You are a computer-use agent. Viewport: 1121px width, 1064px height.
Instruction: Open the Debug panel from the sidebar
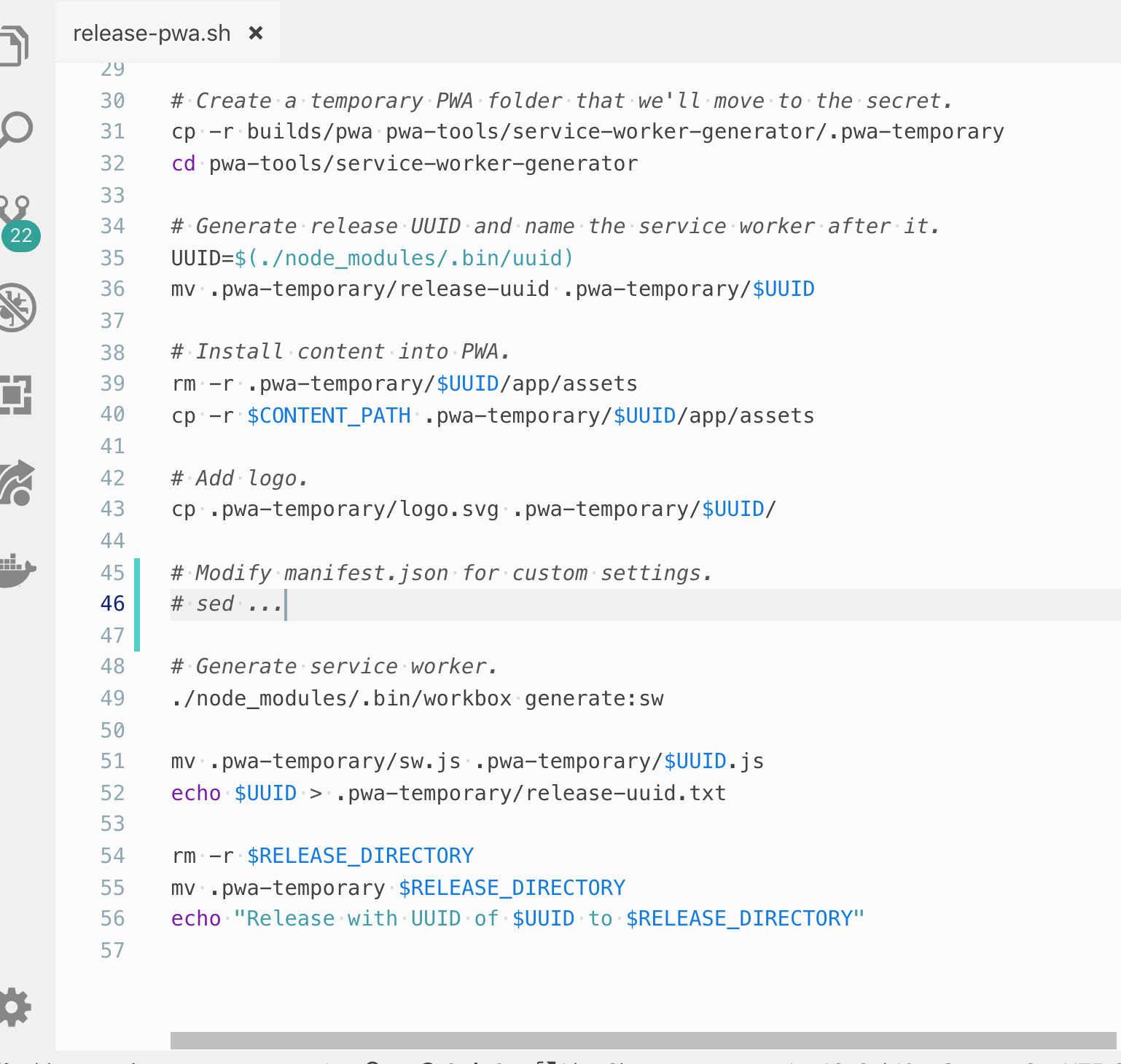(16, 308)
